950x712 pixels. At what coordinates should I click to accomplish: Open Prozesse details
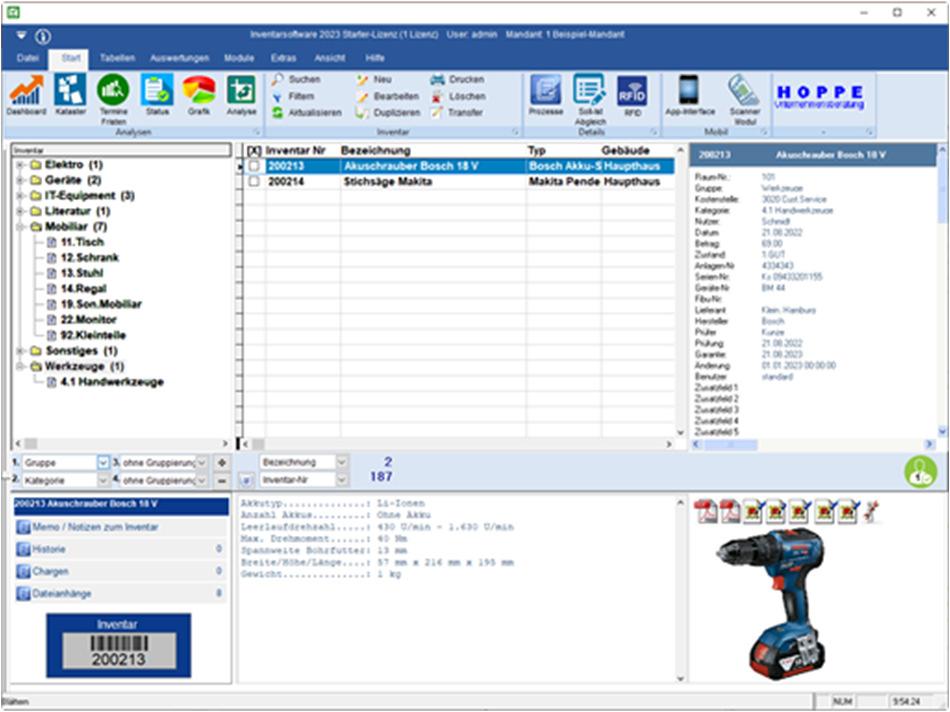coord(546,95)
